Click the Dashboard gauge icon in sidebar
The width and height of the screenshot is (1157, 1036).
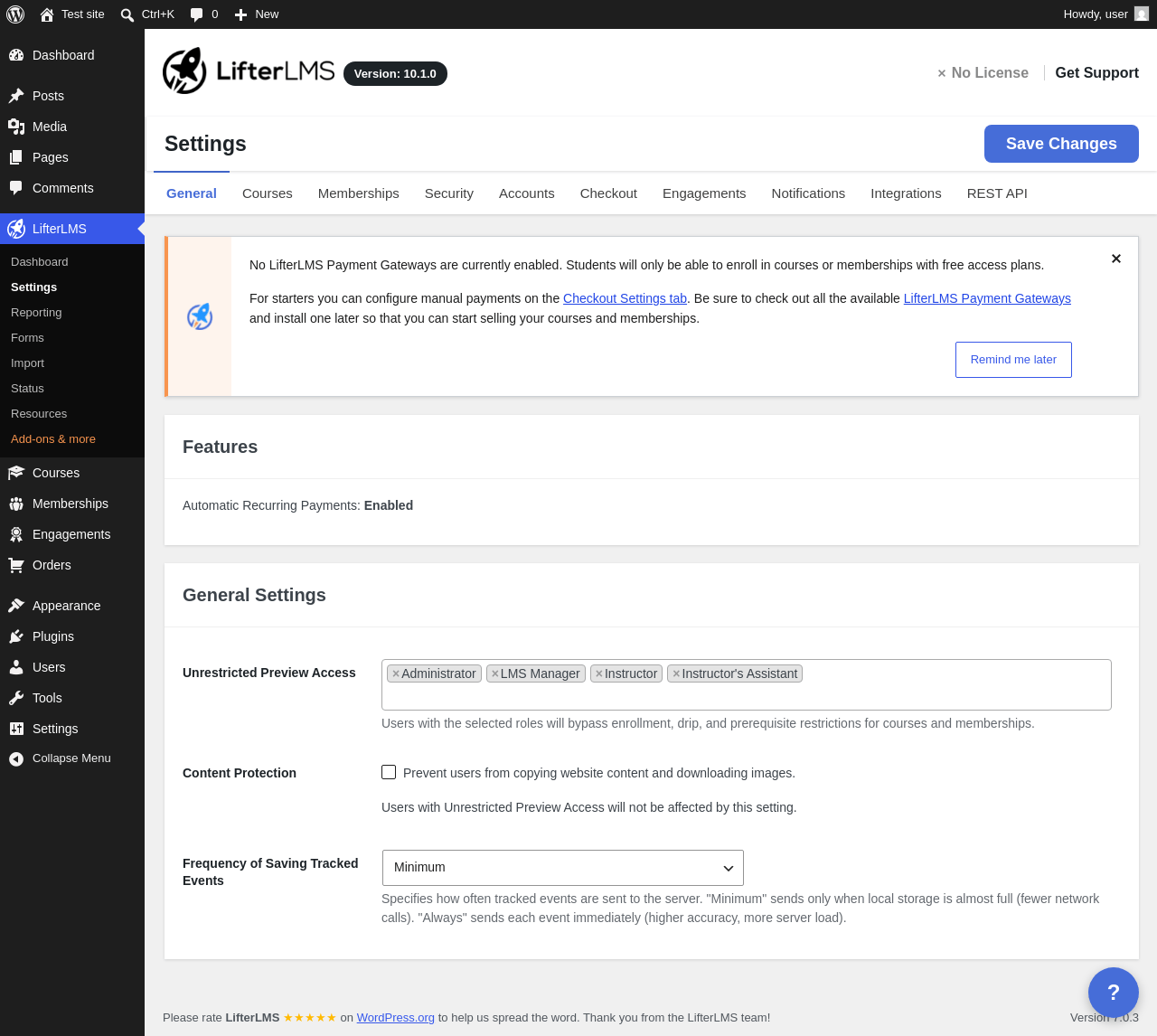[x=16, y=55]
